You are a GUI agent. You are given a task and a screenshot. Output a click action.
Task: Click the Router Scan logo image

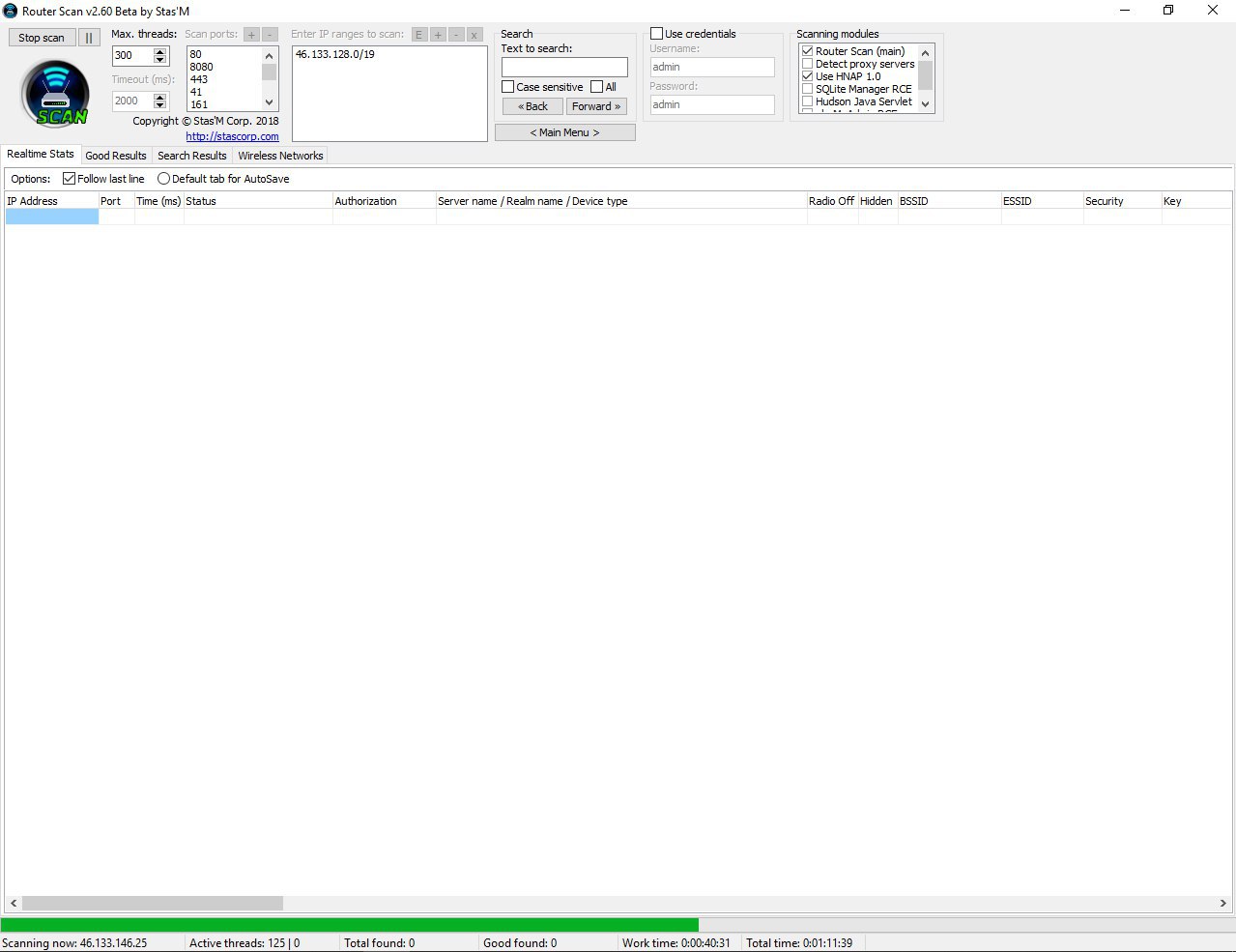[x=55, y=94]
